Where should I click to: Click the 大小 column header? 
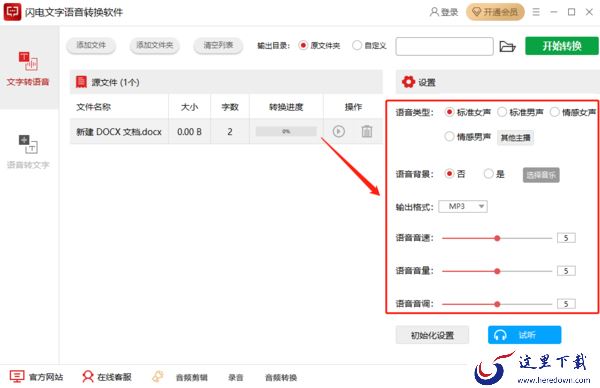click(x=189, y=107)
